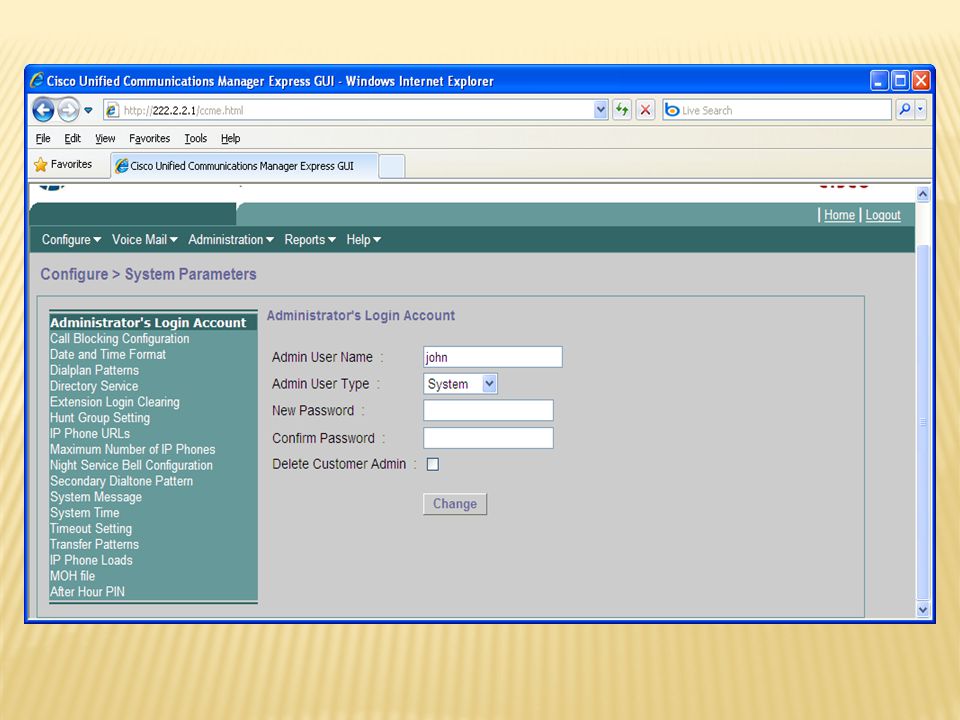Open the address bar history dropdown
The width and height of the screenshot is (960, 720).
pyautogui.click(x=601, y=110)
